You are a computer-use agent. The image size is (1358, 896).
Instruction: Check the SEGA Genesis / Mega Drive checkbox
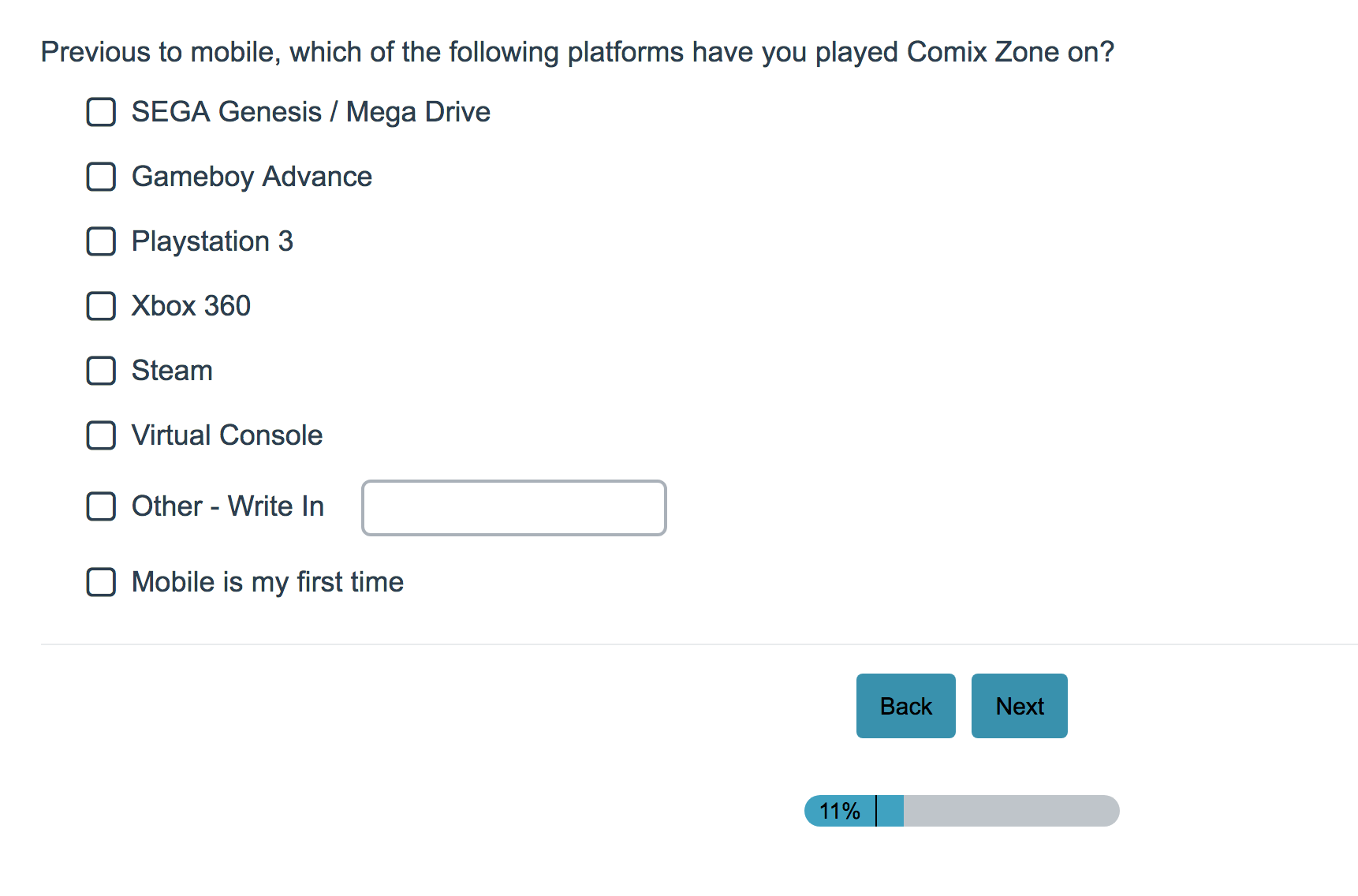coord(101,112)
